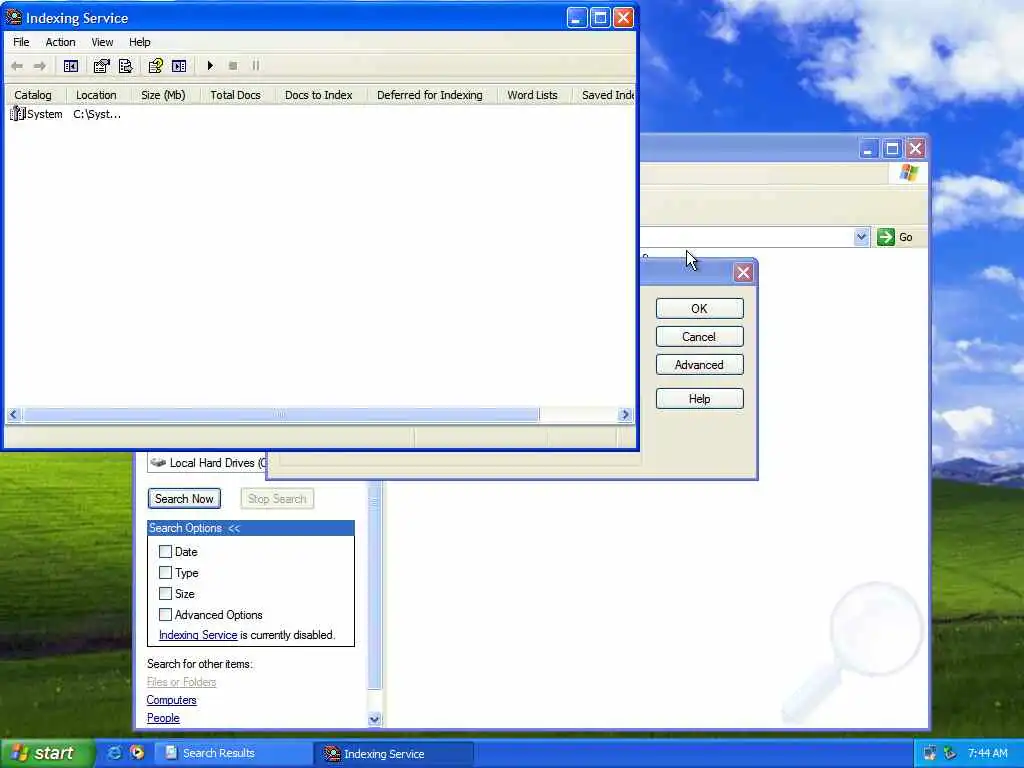Click the Files or Folders link
Screen dimensions: 1024x768
(x=181, y=682)
